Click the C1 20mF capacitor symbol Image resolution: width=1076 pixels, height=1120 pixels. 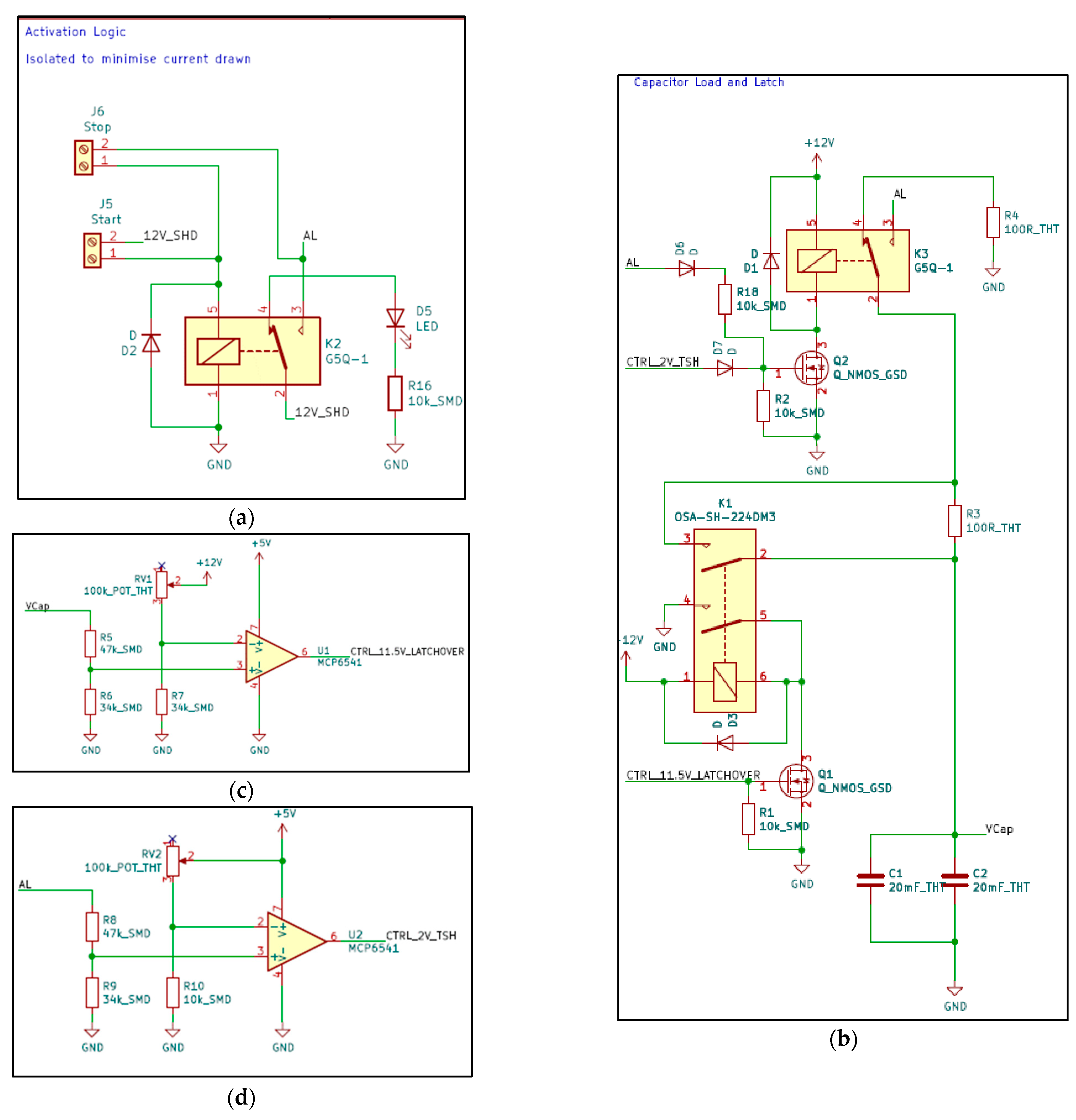(870, 880)
